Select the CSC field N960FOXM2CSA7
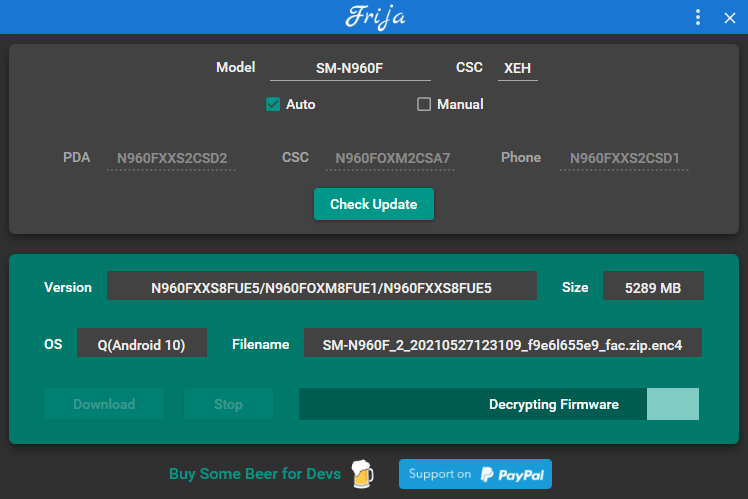 390,158
